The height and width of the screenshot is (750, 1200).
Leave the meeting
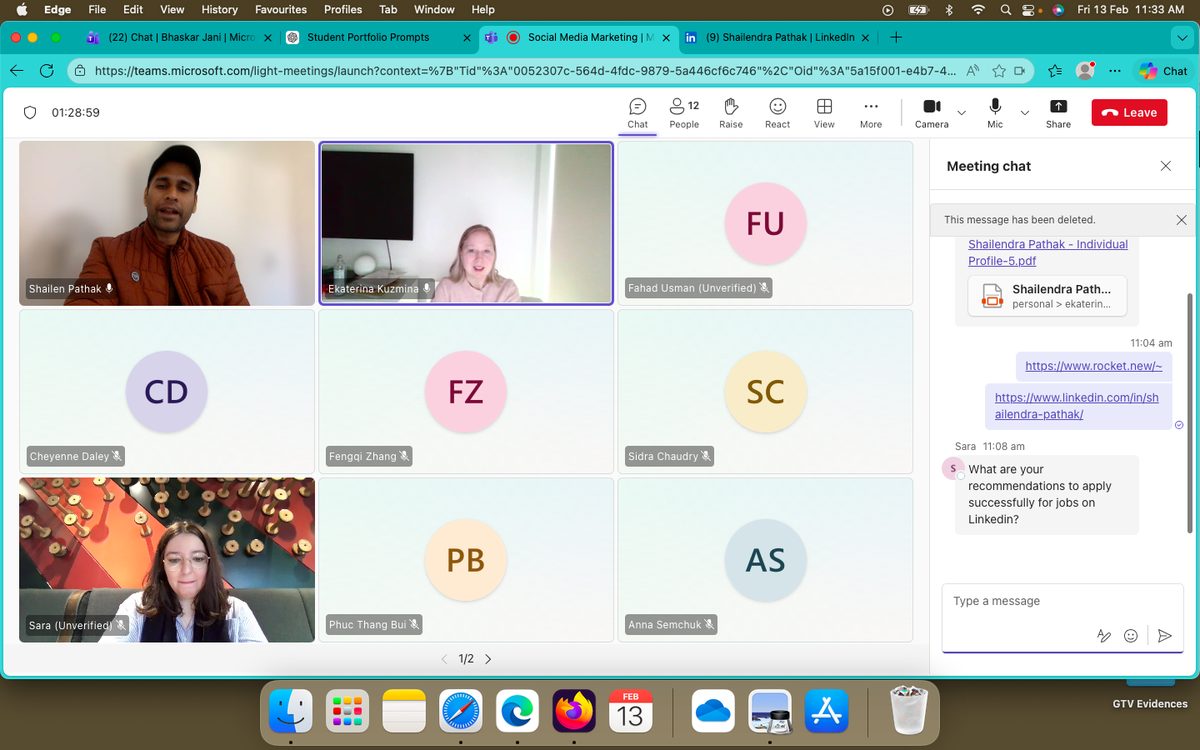pyautogui.click(x=1129, y=113)
